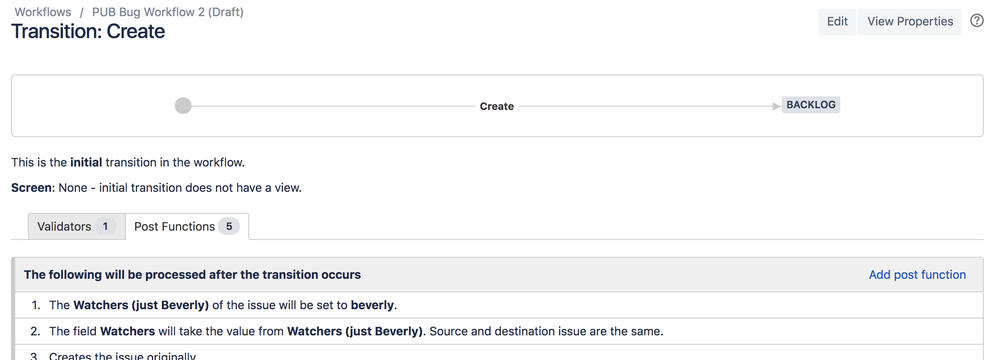This screenshot has height=360, width=999.
Task: Click the gray initial start node circle
Action: pyautogui.click(x=183, y=106)
